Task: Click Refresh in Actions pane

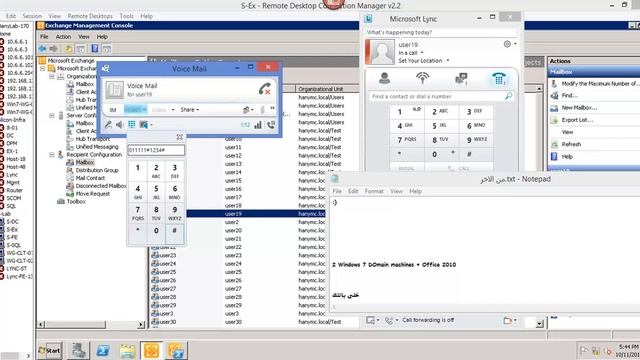Action: [x=571, y=144]
